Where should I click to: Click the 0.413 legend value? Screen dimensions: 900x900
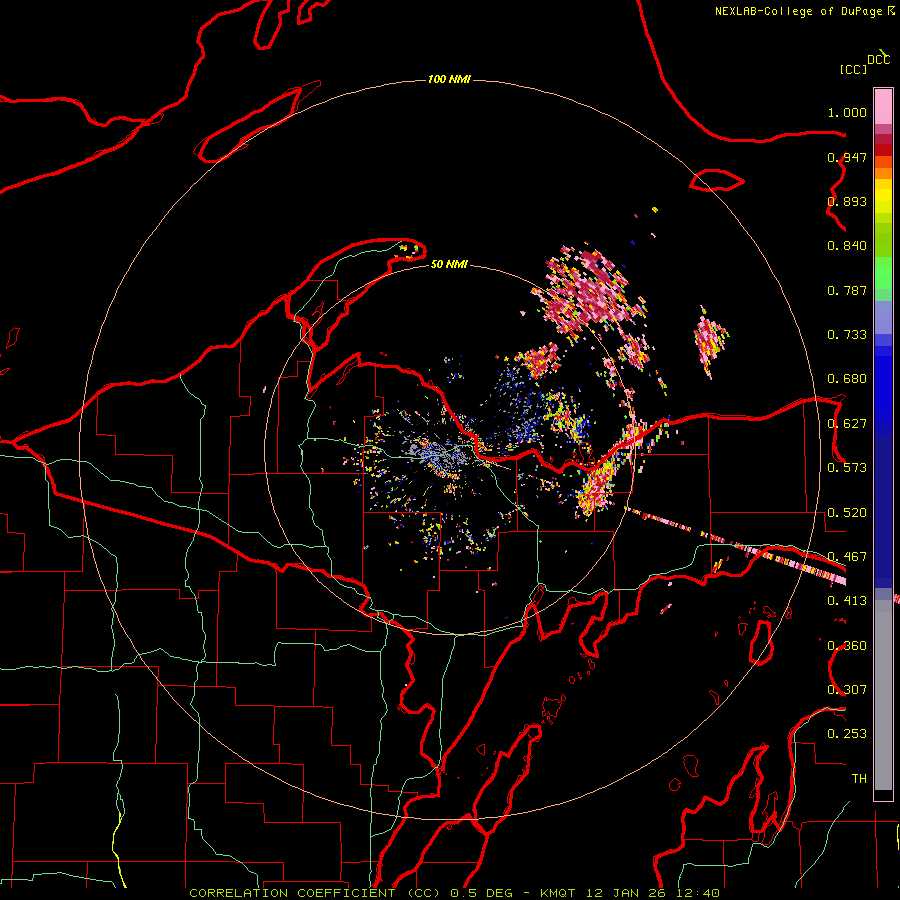(x=847, y=601)
